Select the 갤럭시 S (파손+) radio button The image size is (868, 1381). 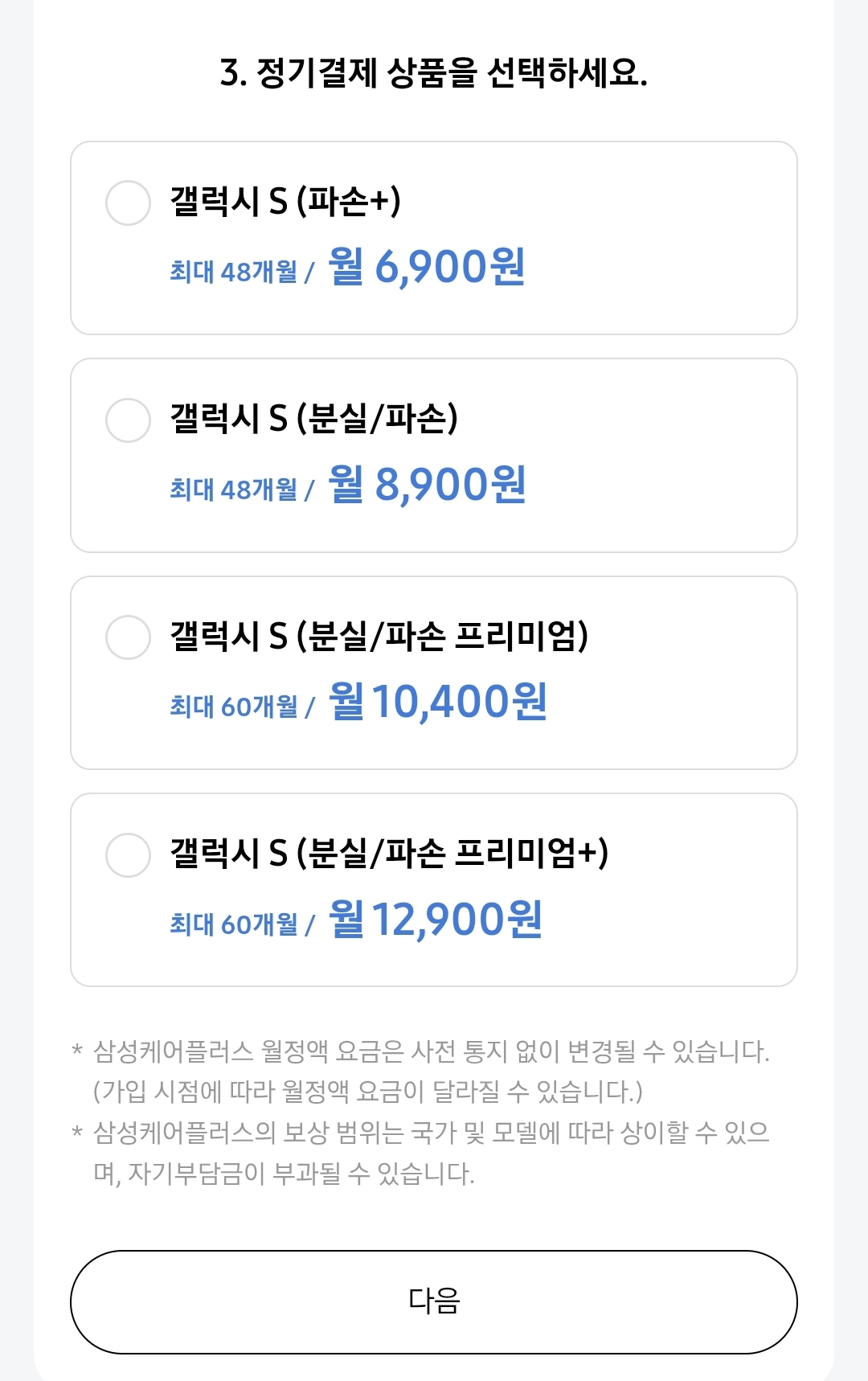point(128,203)
